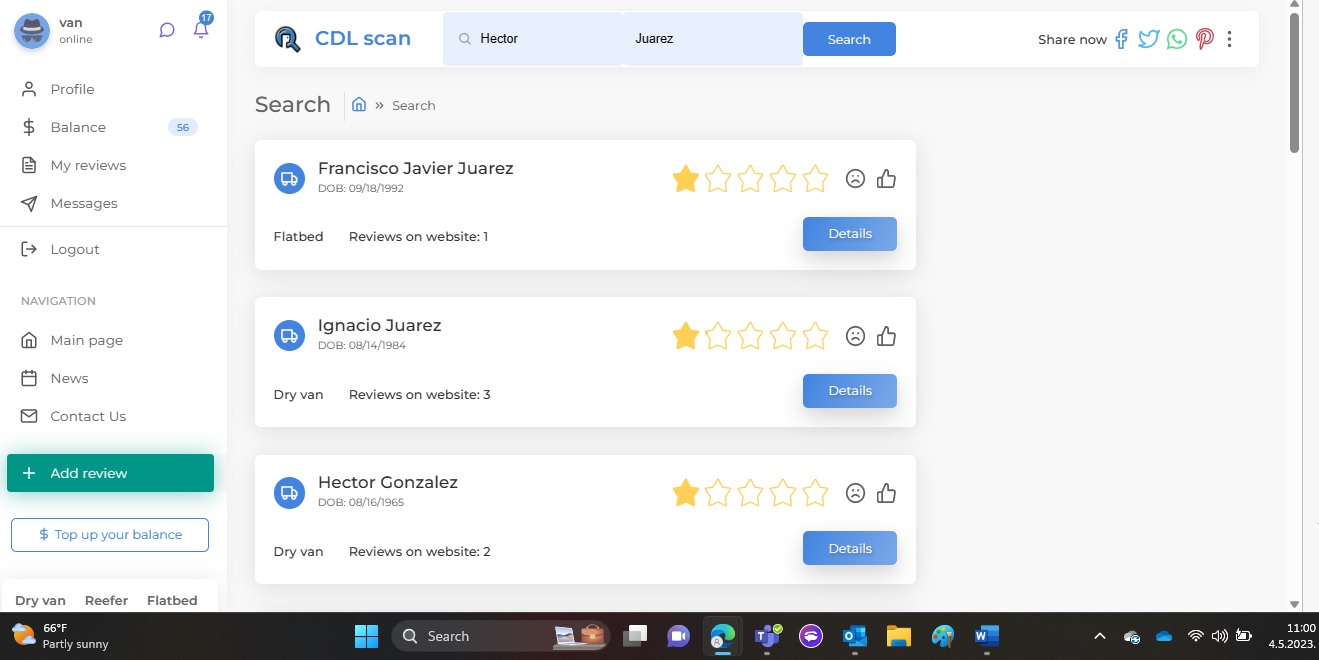This screenshot has height=660, width=1319.
Task: Show hidden system tray icons chevron
Action: (1100, 636)
